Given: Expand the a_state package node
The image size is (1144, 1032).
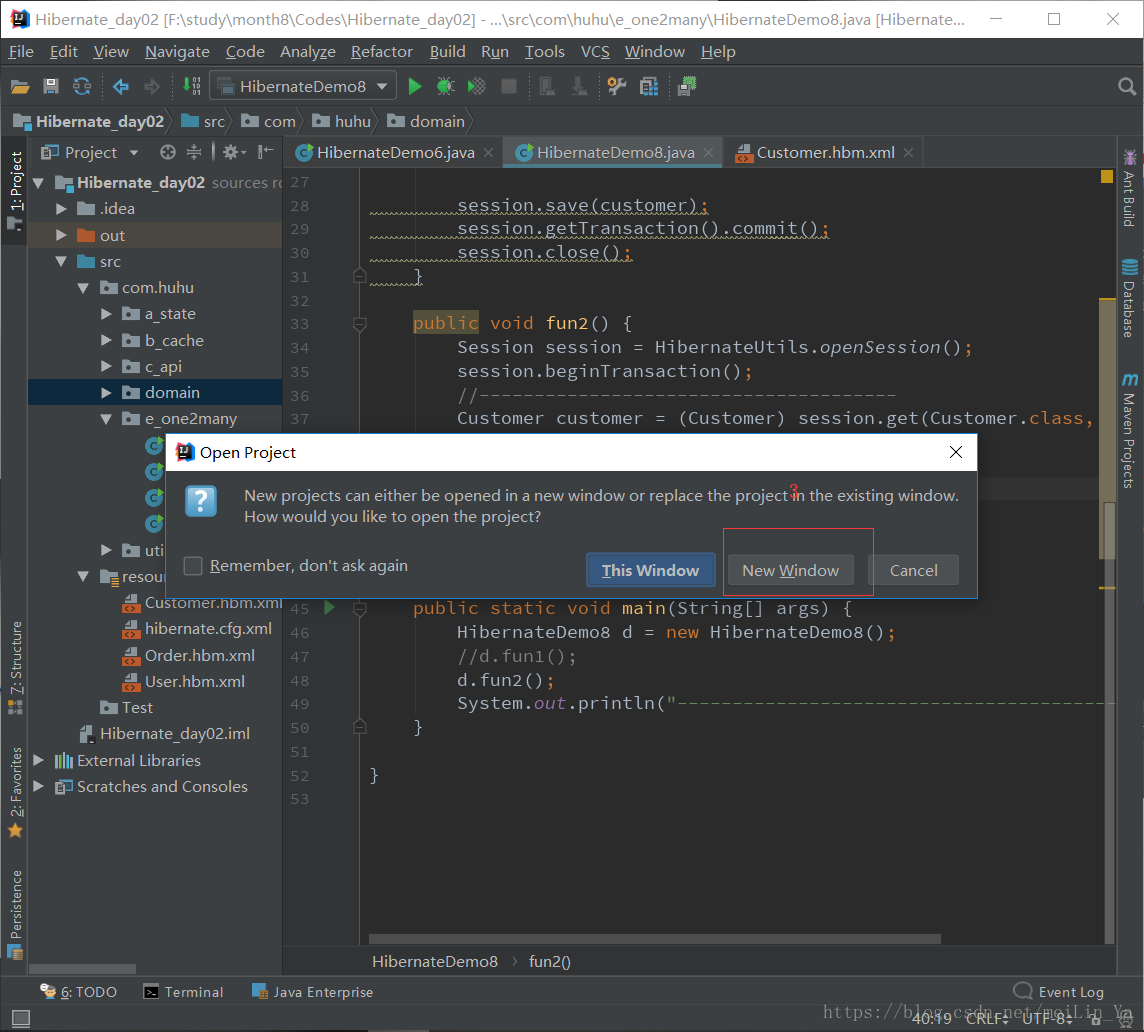Looking at the screenshot, I should tap(106, 314).
